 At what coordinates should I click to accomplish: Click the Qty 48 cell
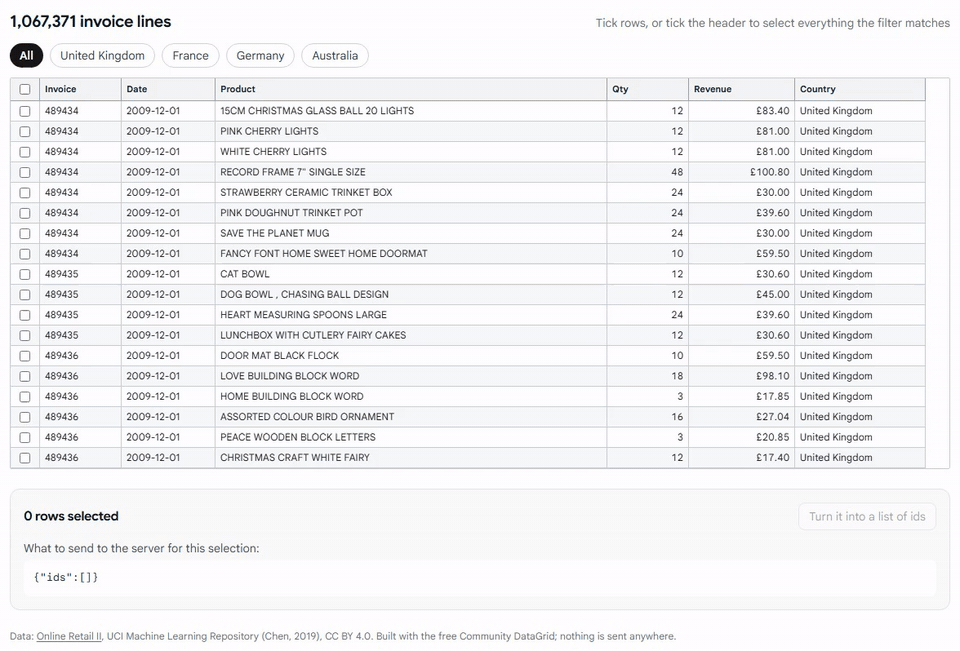pos(648,172)
